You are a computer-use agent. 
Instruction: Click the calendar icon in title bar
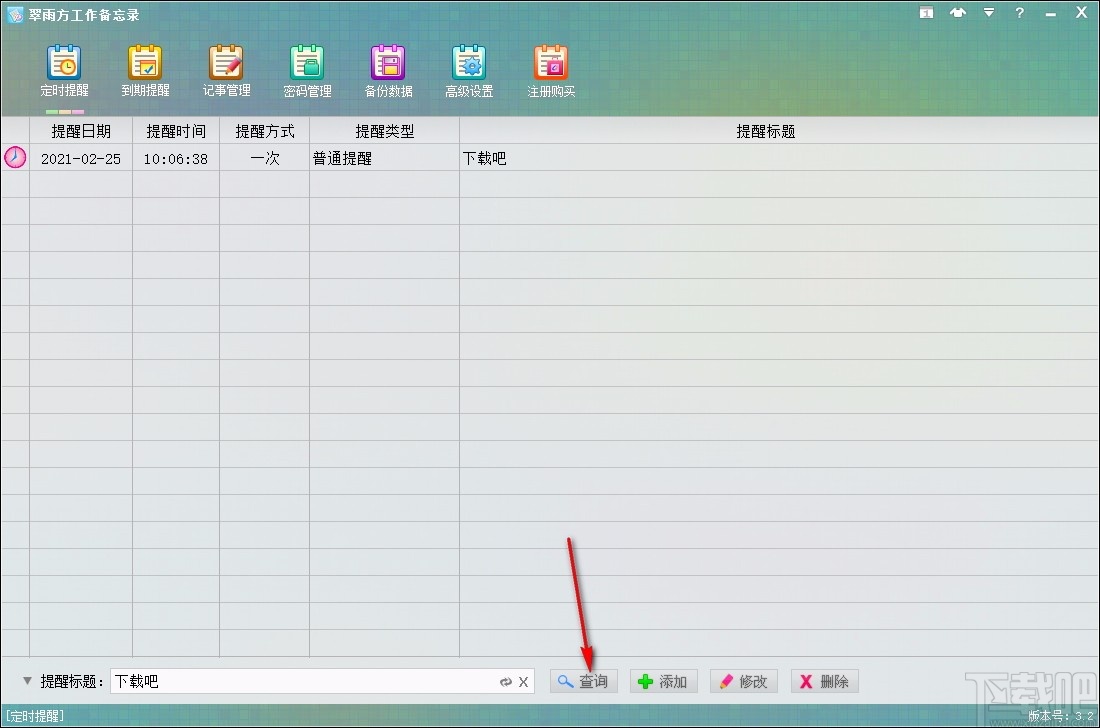926,13
